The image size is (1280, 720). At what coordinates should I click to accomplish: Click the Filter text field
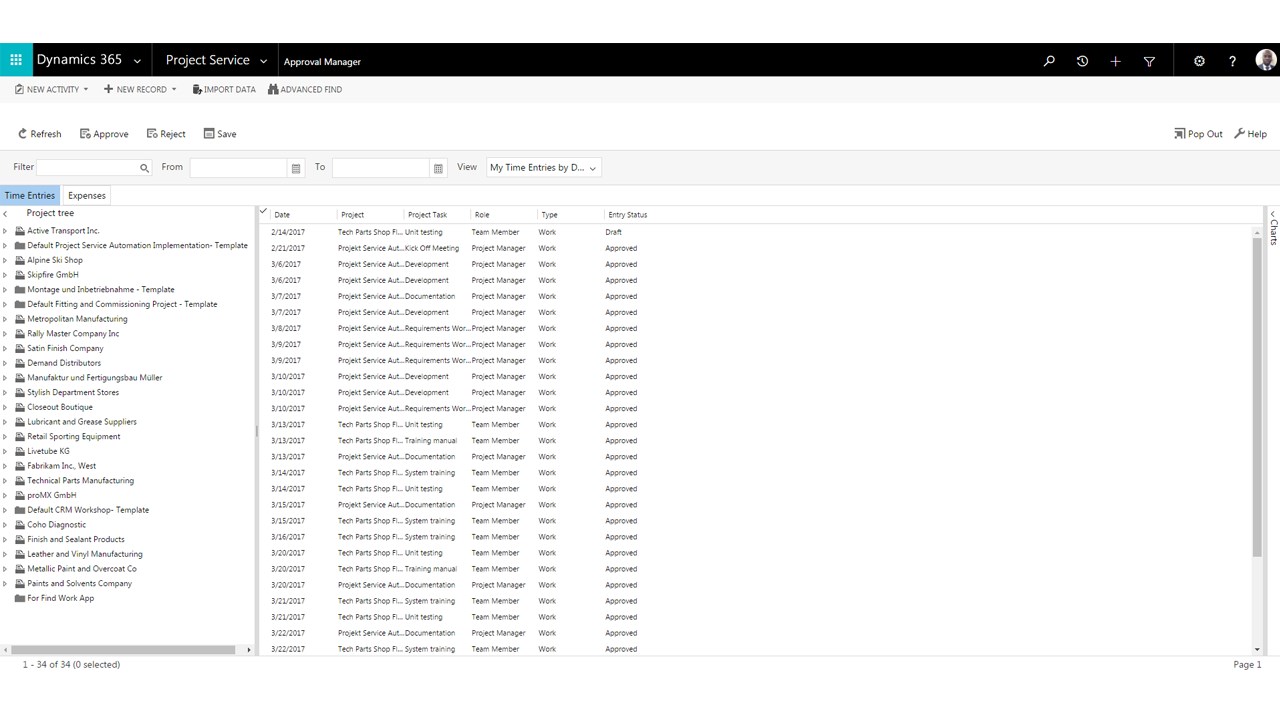point(87,168)
